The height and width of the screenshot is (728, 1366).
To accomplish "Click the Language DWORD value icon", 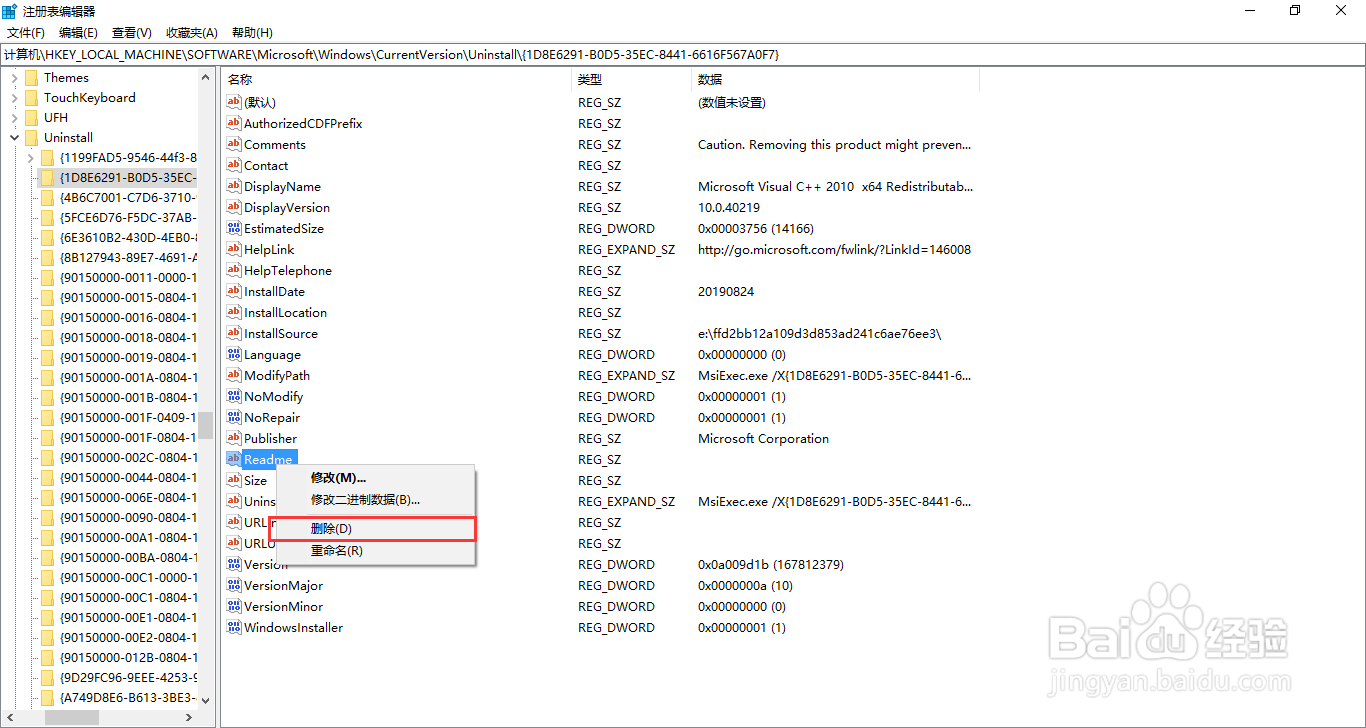I will point(234,354).
